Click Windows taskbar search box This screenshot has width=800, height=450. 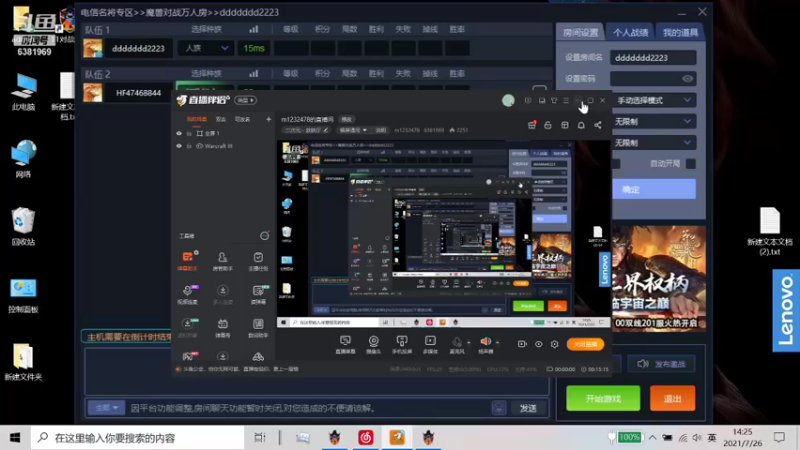click(x=138, y=438)
